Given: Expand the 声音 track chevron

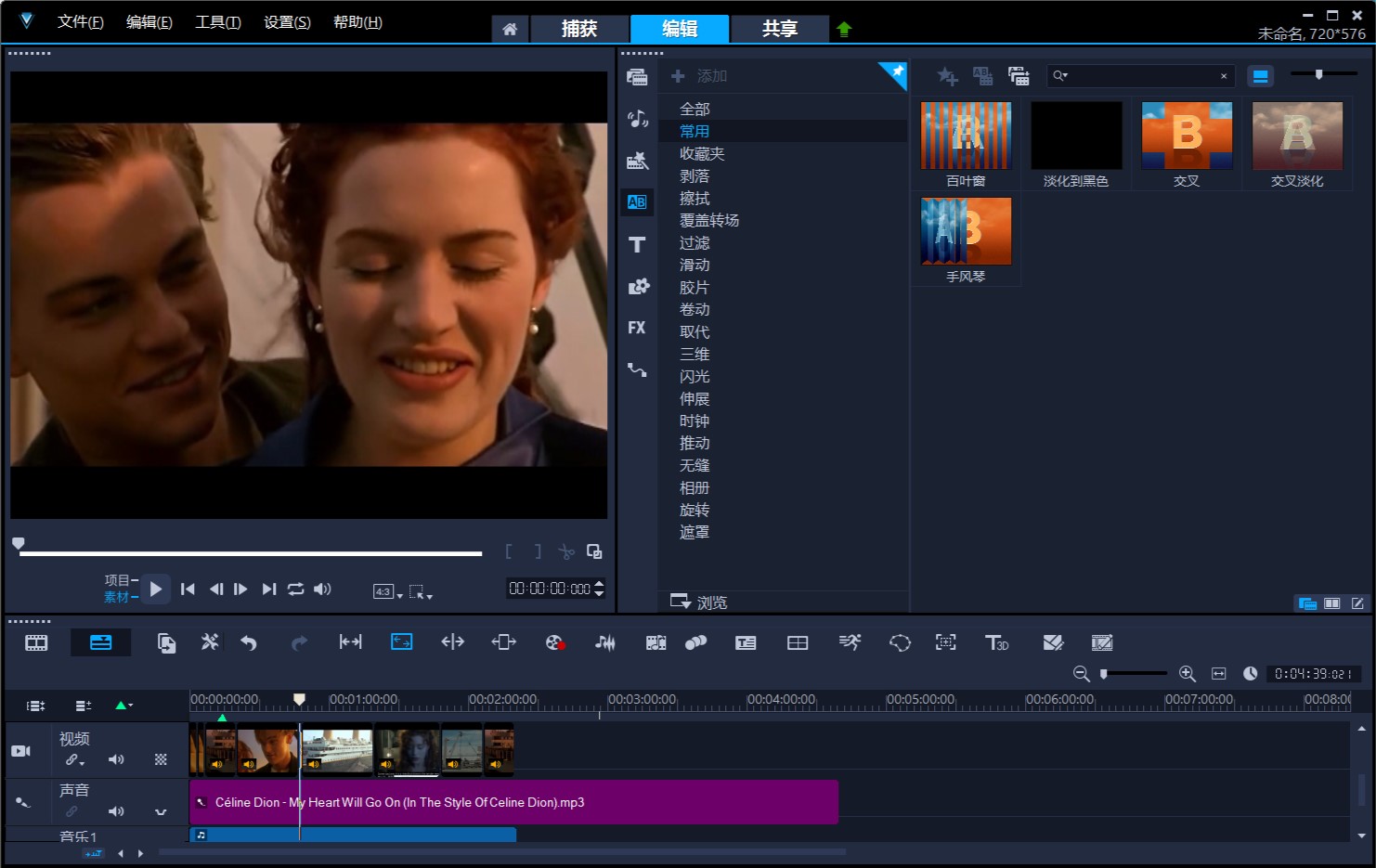Looking at the screenshot, I should 161,812.
